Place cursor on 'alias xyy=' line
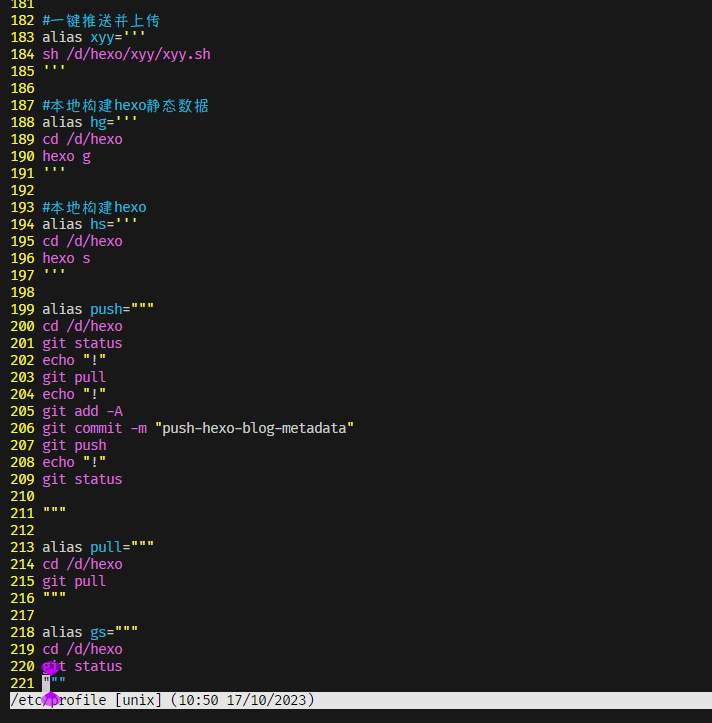 (x=94, y=37)
